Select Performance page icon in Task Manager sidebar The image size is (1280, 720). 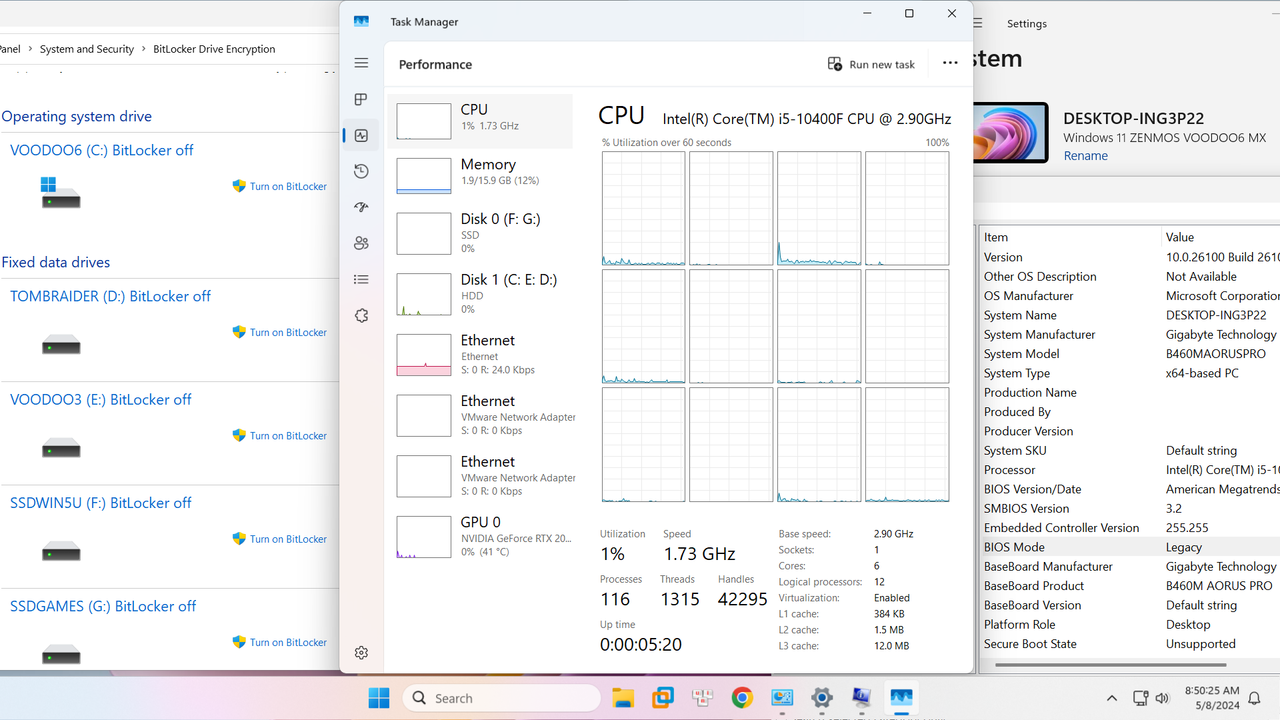coord(361,135)
